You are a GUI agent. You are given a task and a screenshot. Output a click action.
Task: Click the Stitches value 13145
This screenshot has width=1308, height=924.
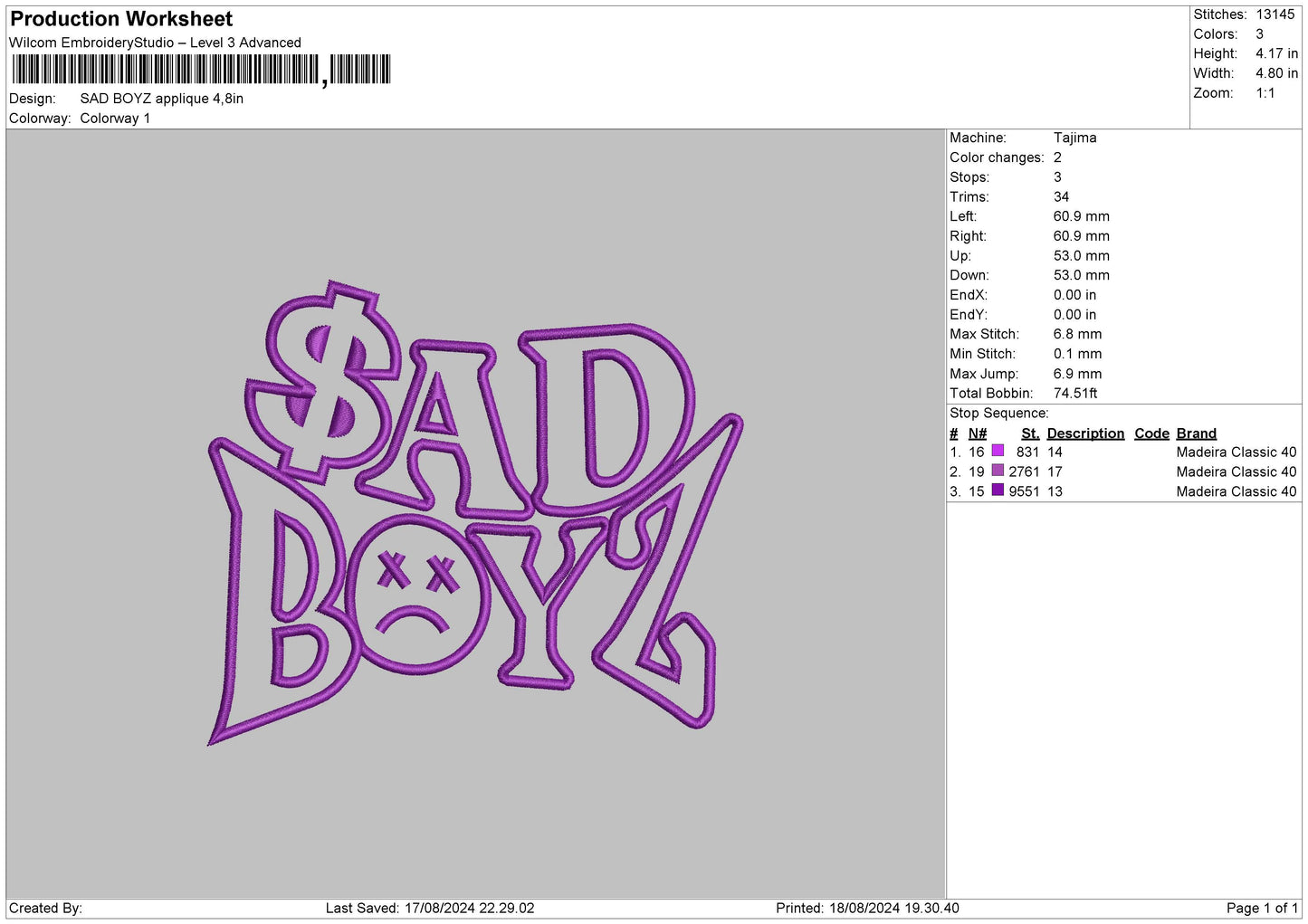tap(1275, 14)
